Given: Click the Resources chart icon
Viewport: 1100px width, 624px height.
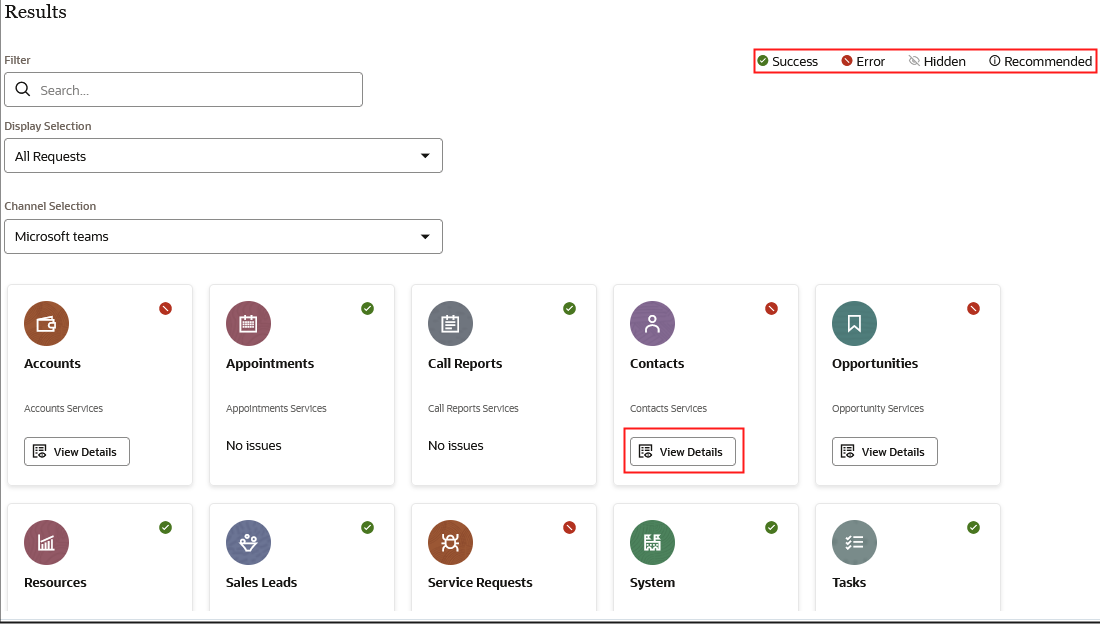Looking at the screenshot, I should pyautogui.click(x=46, y=543).
